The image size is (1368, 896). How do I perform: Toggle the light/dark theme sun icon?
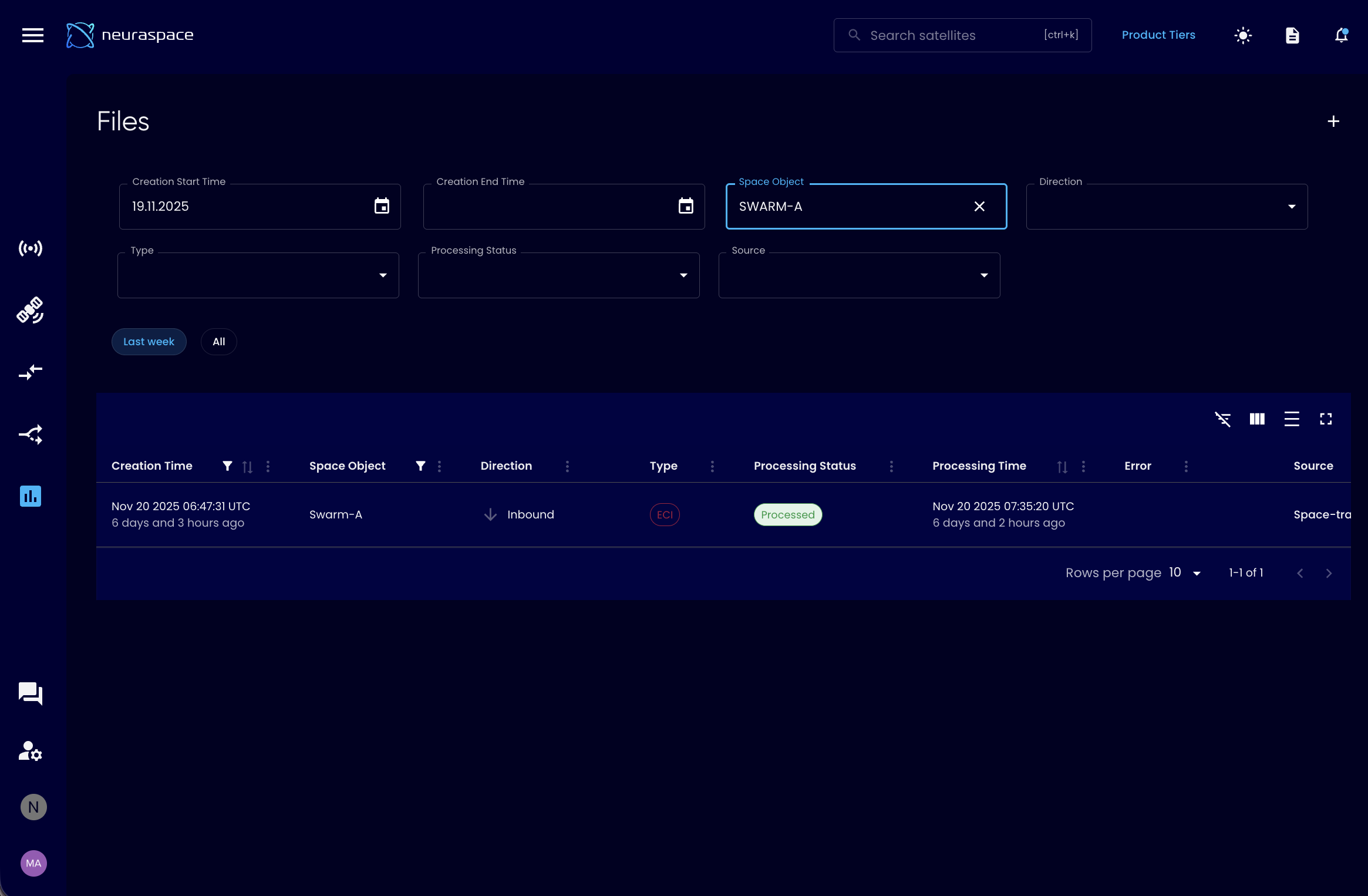click(1243, 35)
